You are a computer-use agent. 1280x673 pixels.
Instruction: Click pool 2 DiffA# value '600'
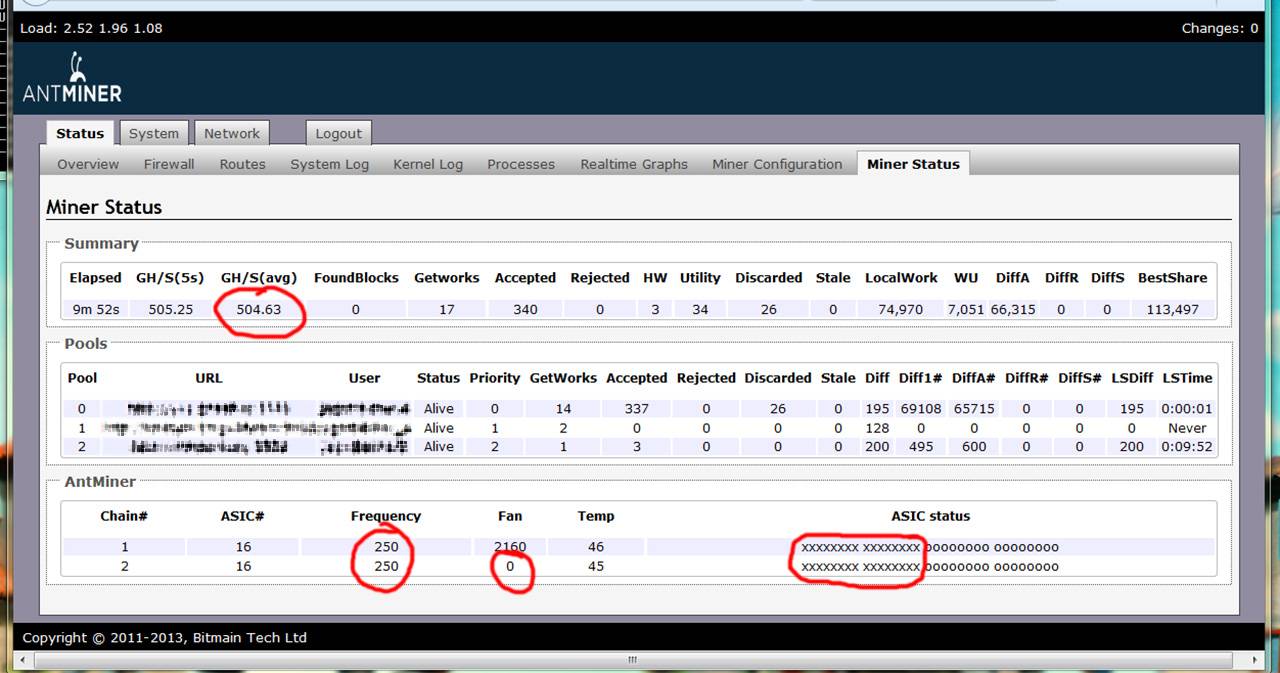[974, 447]
